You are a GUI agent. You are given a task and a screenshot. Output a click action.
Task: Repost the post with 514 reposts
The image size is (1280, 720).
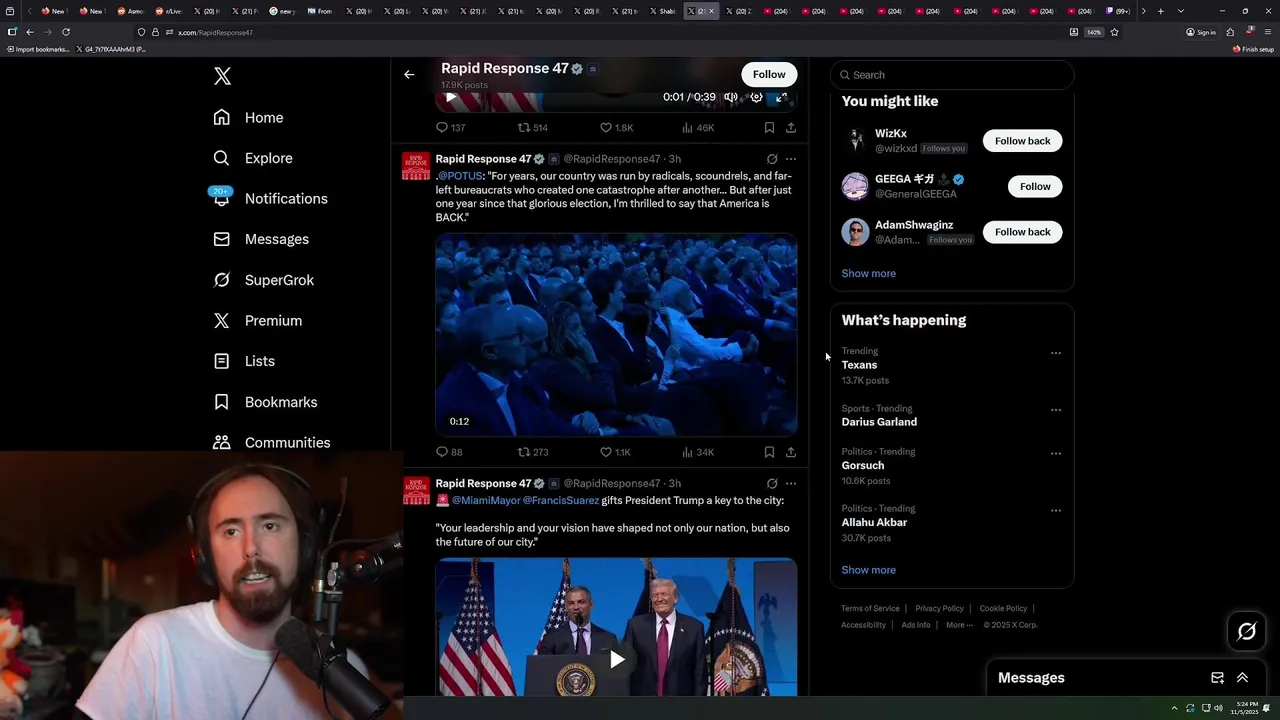[x=532, y=128]
